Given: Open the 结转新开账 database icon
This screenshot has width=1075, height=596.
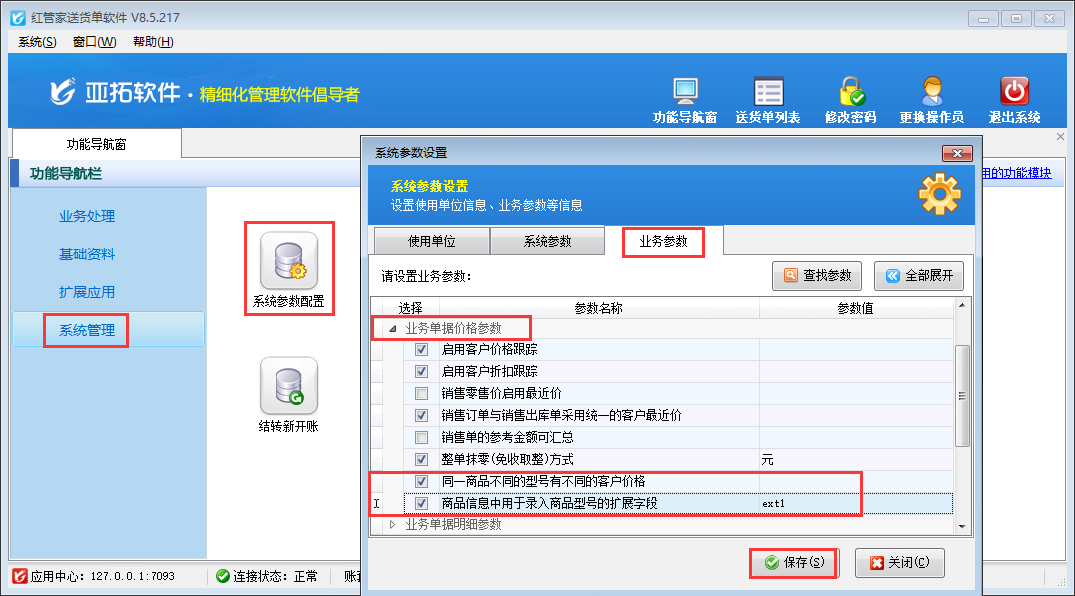Looking at the screenshot, I should pyautogui.click(x=289, y=387).
